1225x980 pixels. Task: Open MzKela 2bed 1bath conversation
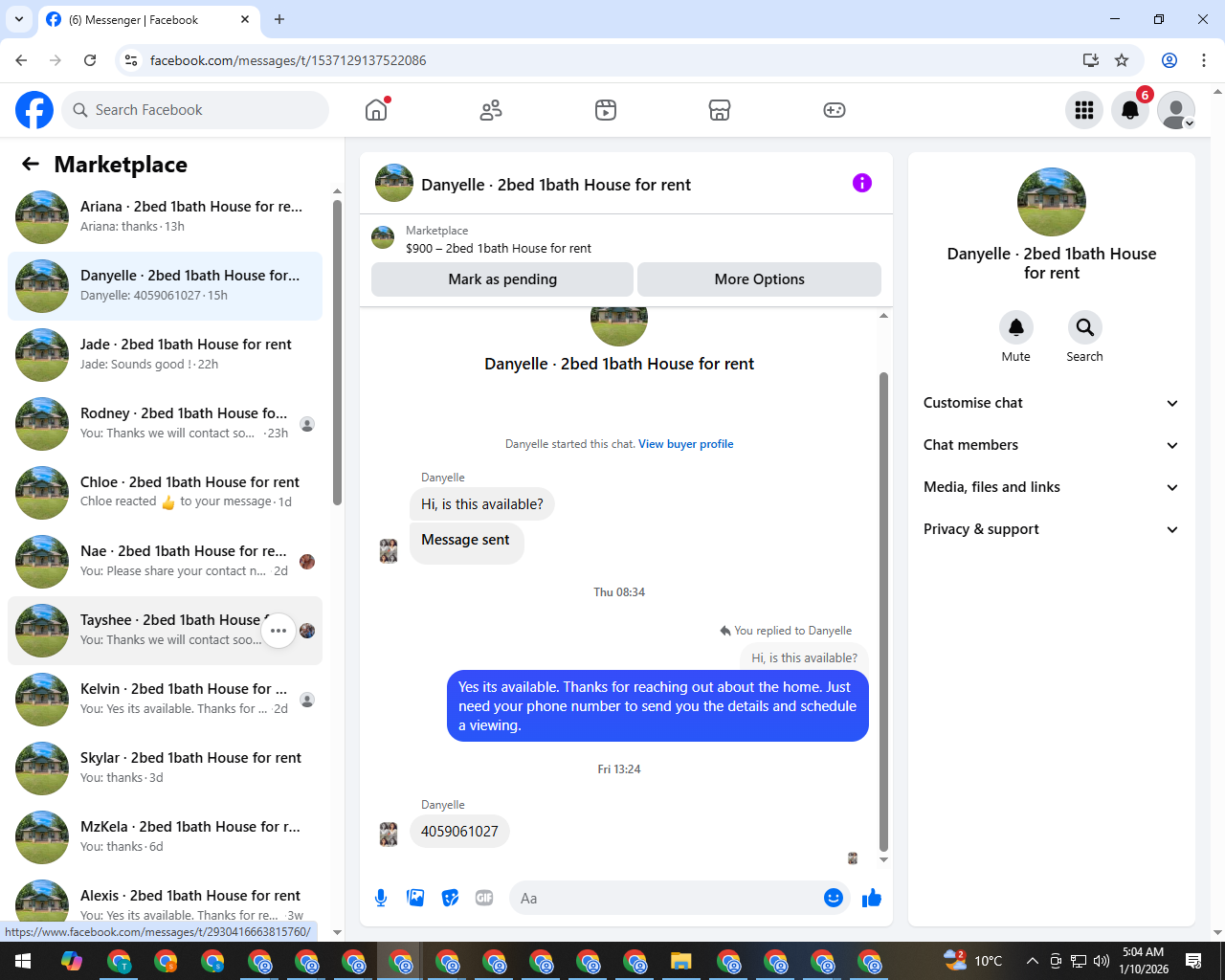coord(165,837)
